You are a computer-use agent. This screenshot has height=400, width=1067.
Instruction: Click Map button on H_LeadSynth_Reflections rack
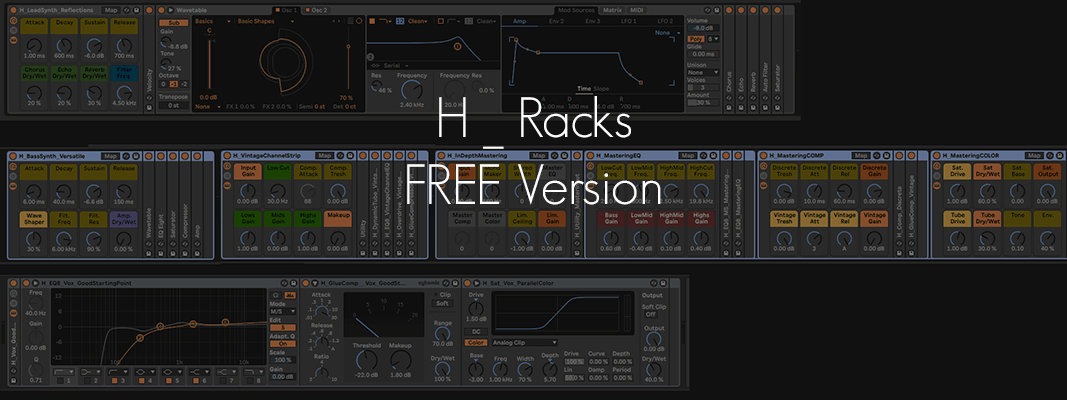click(110, 10)
